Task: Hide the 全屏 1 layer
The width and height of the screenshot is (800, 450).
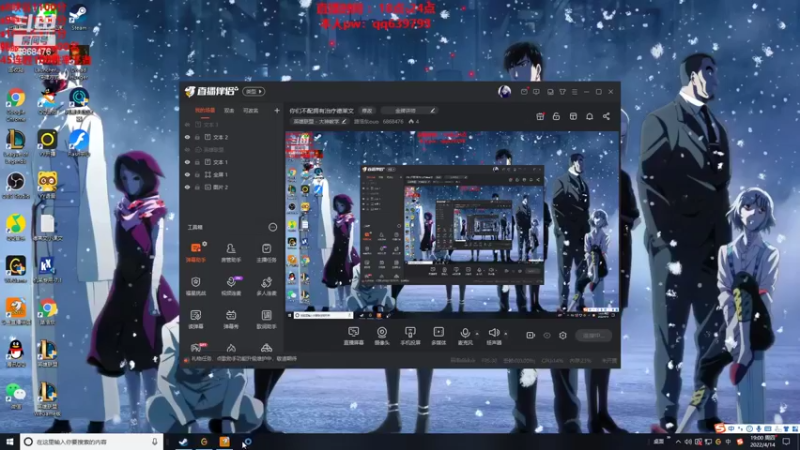Action: pos(187,174)
